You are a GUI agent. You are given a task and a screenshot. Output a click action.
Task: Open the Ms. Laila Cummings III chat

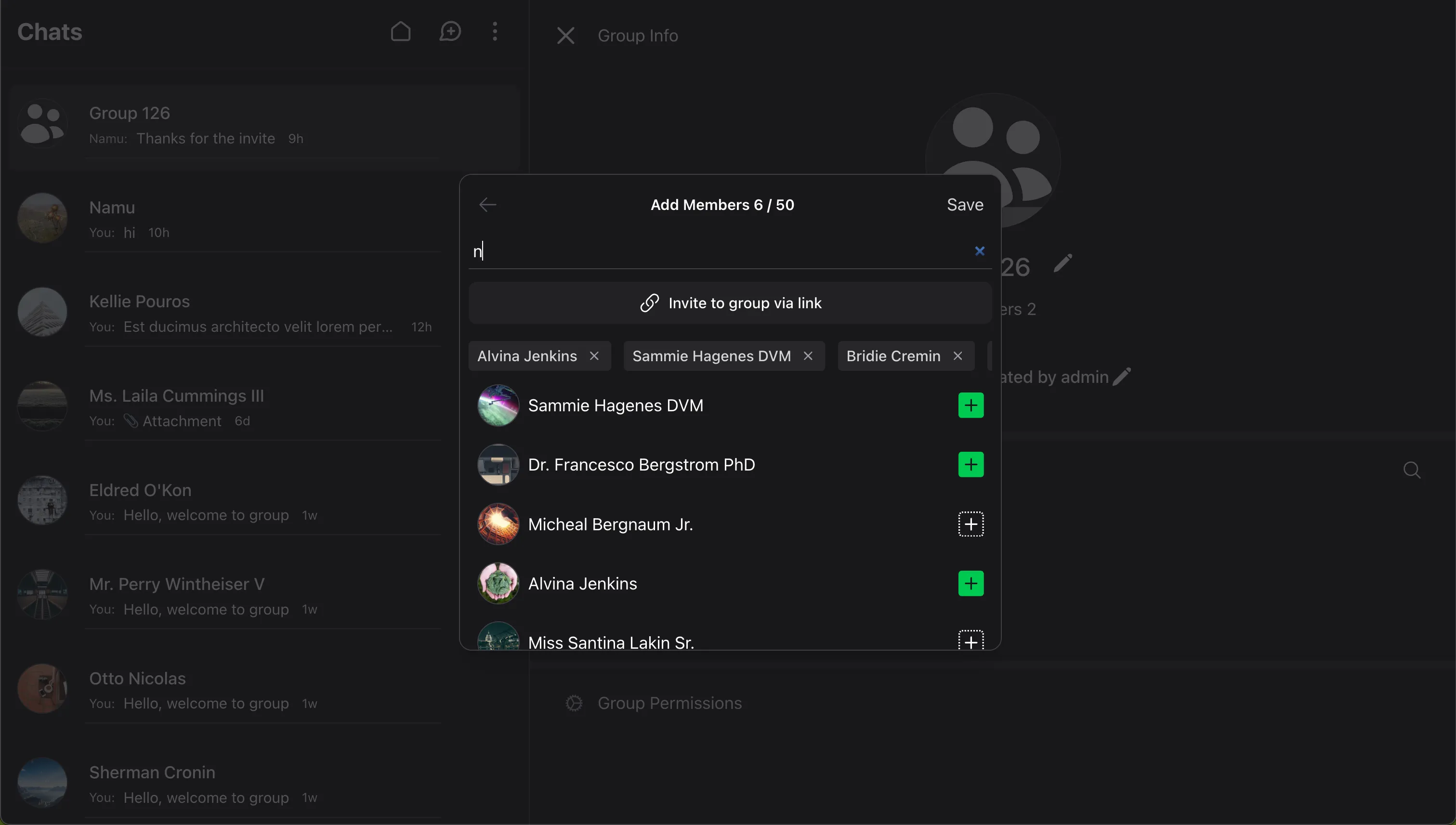pyautogui.click(x=264, y=407)
